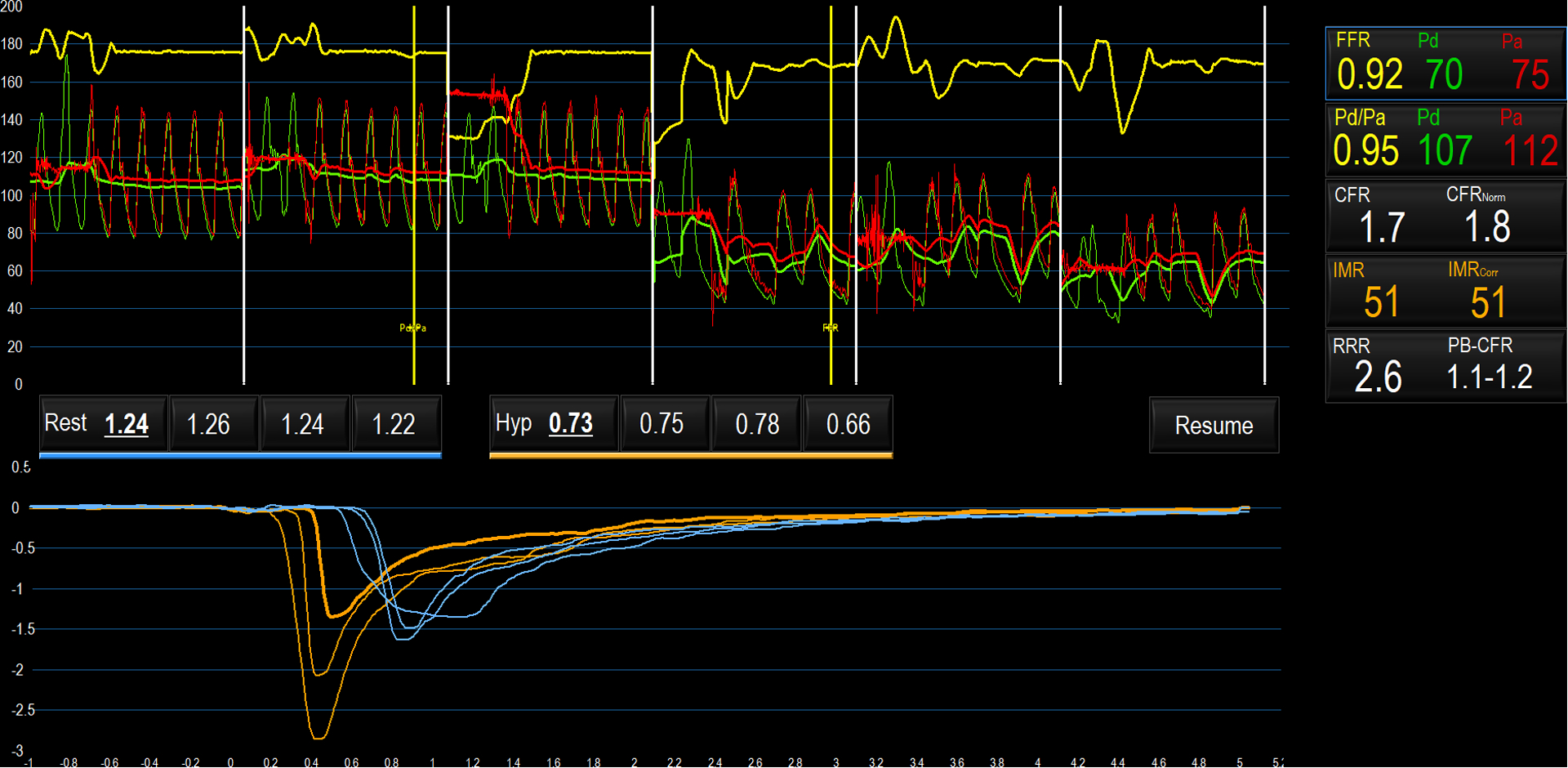This screenshot has height=768, width=1568.
Task: Click the CFRNorm value 1.8
Action: (x=1487, y=226)
